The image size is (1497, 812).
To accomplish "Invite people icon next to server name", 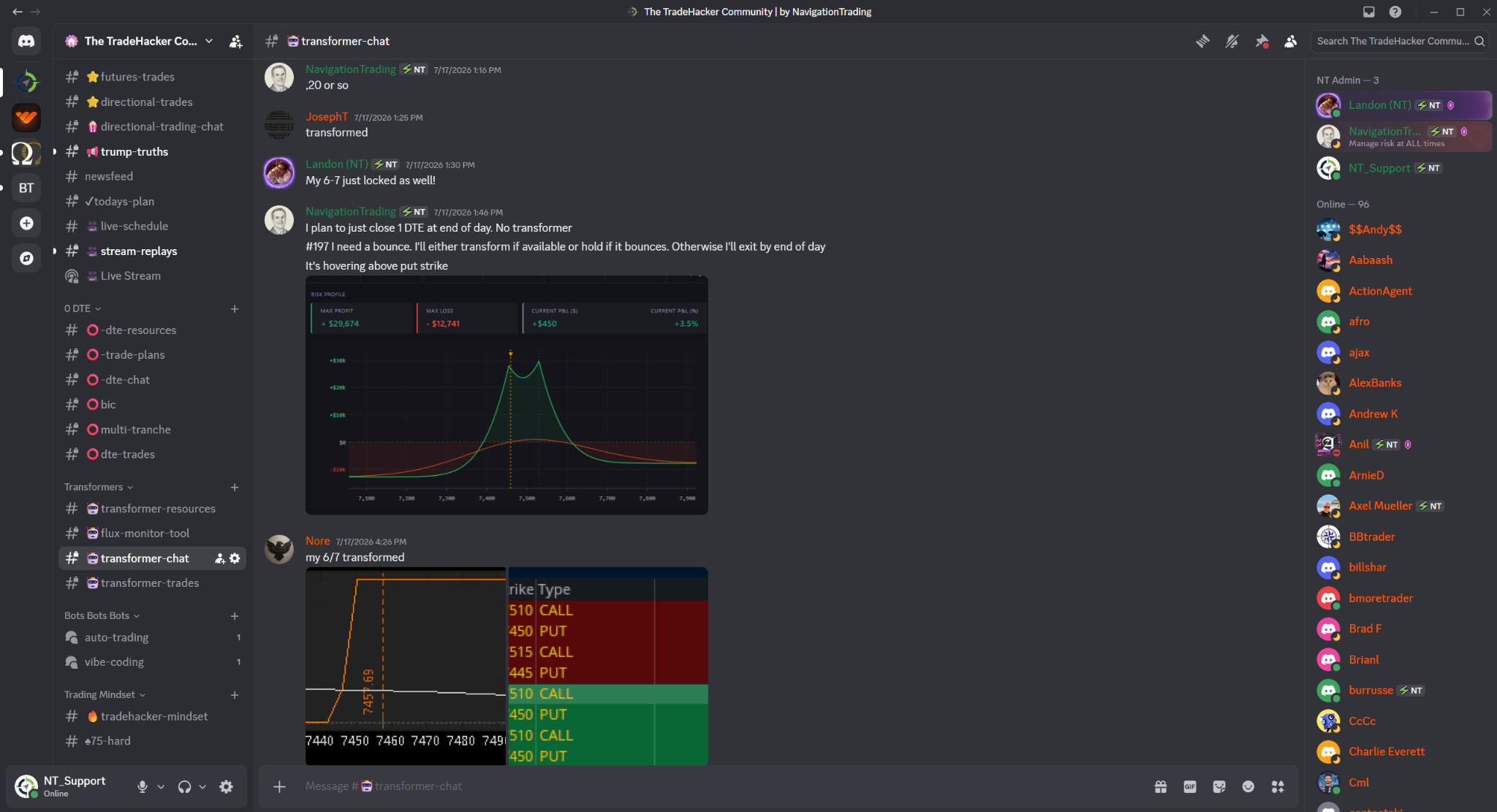I will click(235, 42).
